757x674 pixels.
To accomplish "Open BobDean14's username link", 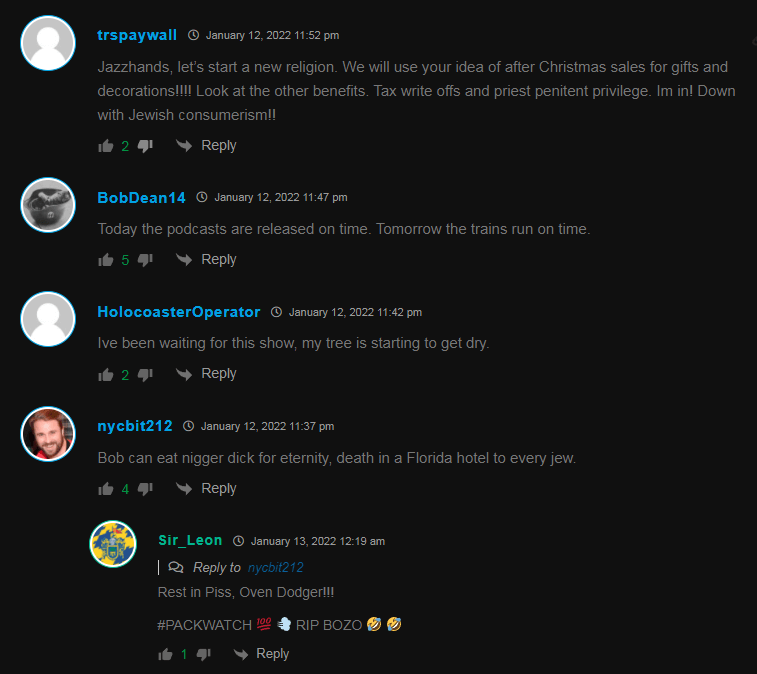I will click(x=141, y=197).
